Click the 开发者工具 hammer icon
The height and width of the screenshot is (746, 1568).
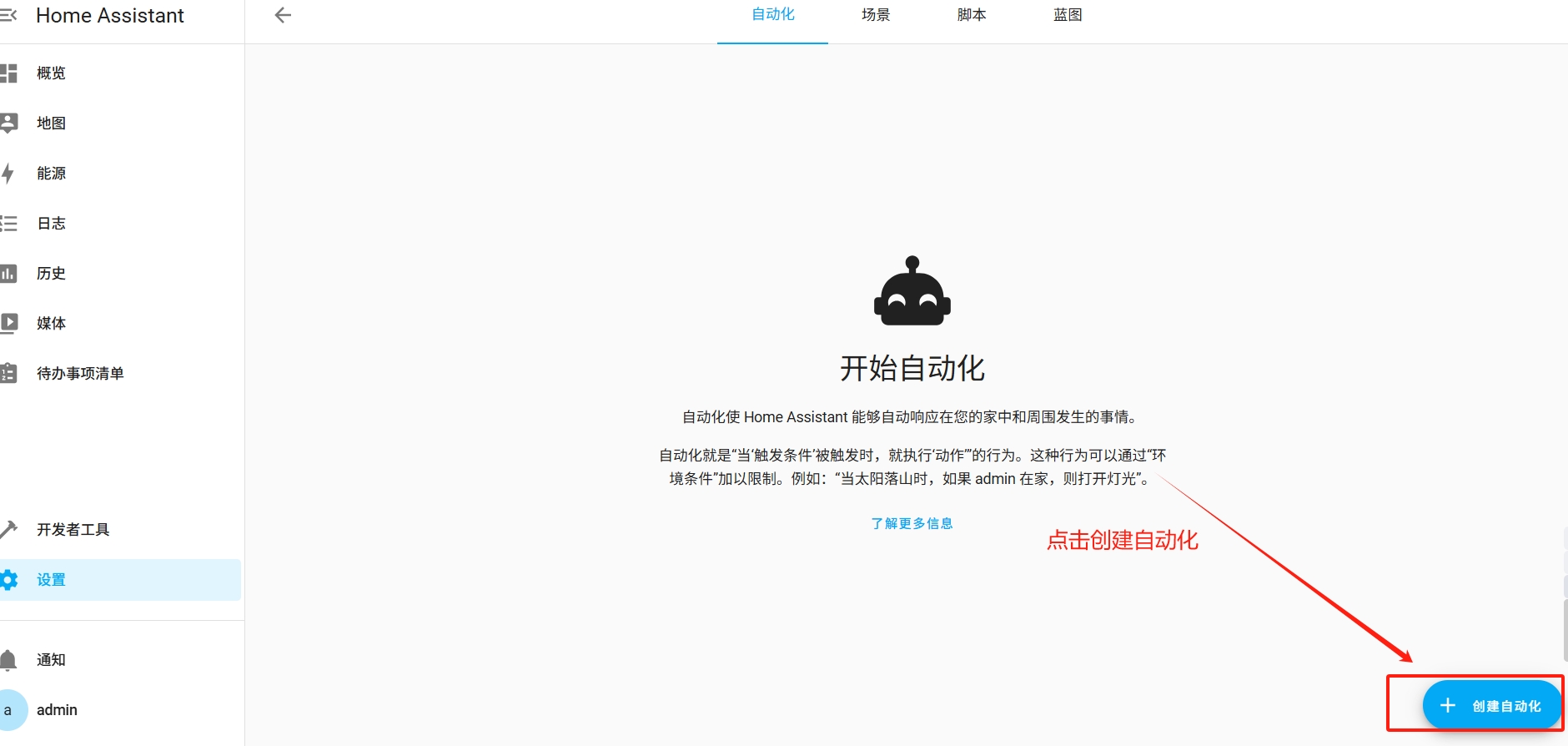tap(8, 530)
